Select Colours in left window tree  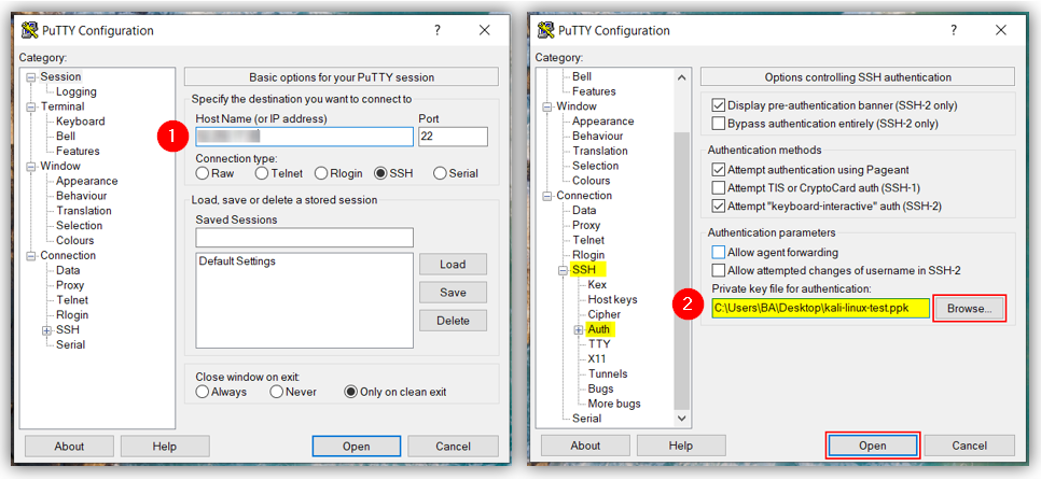click(x=75, y=240)
